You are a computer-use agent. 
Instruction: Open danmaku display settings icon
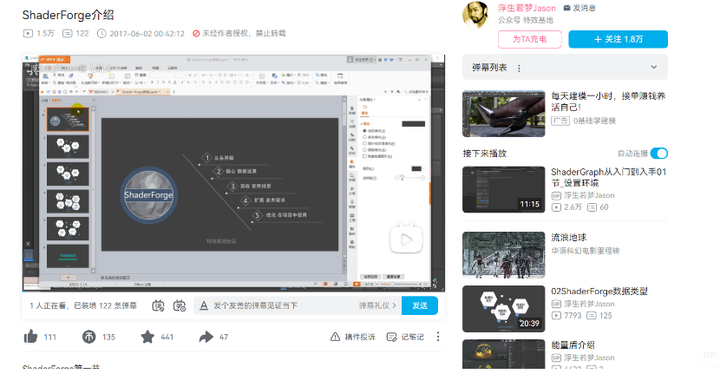click(179, 306)
